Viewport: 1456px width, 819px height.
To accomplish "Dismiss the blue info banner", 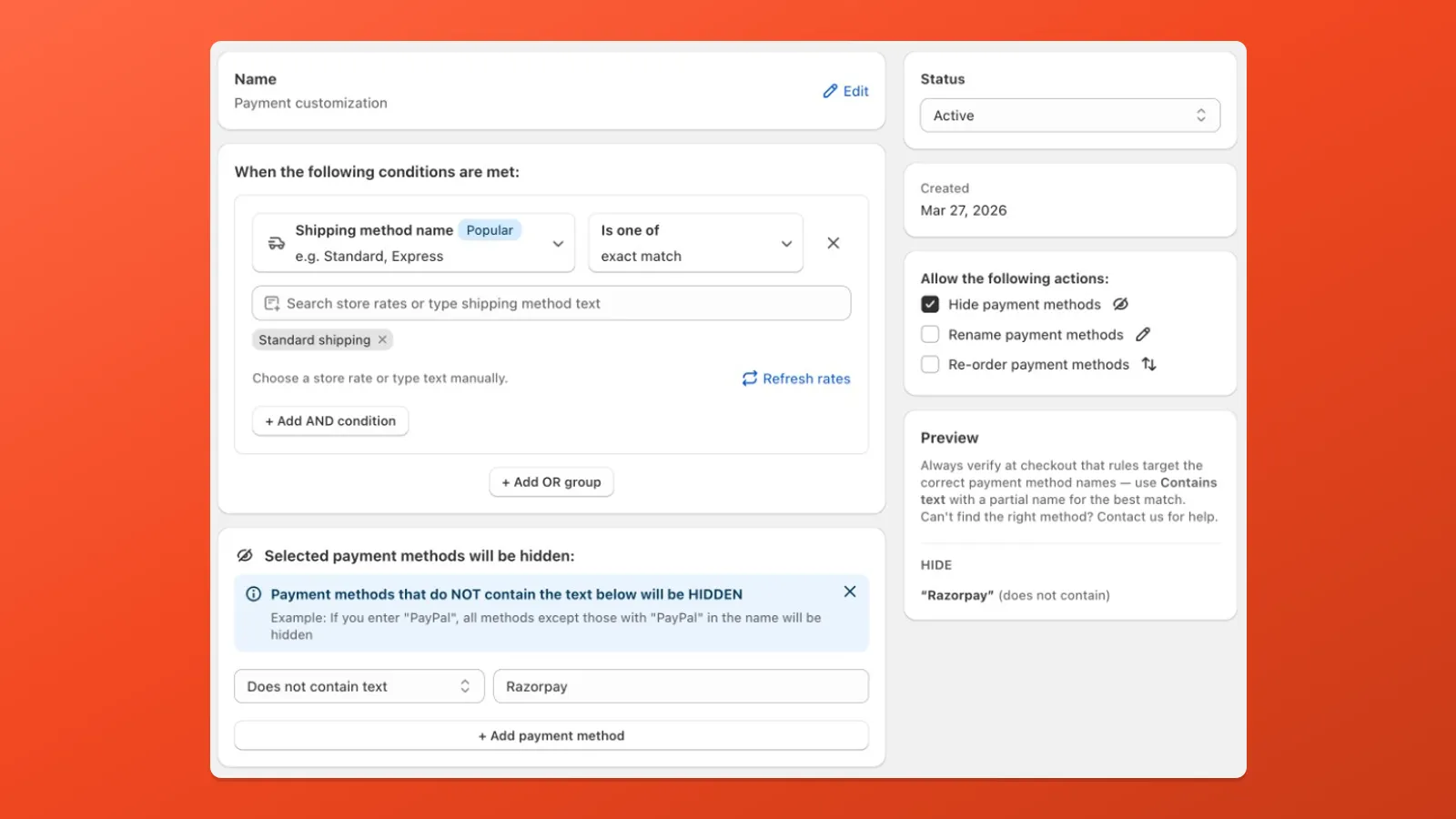I will click(849, 591).
